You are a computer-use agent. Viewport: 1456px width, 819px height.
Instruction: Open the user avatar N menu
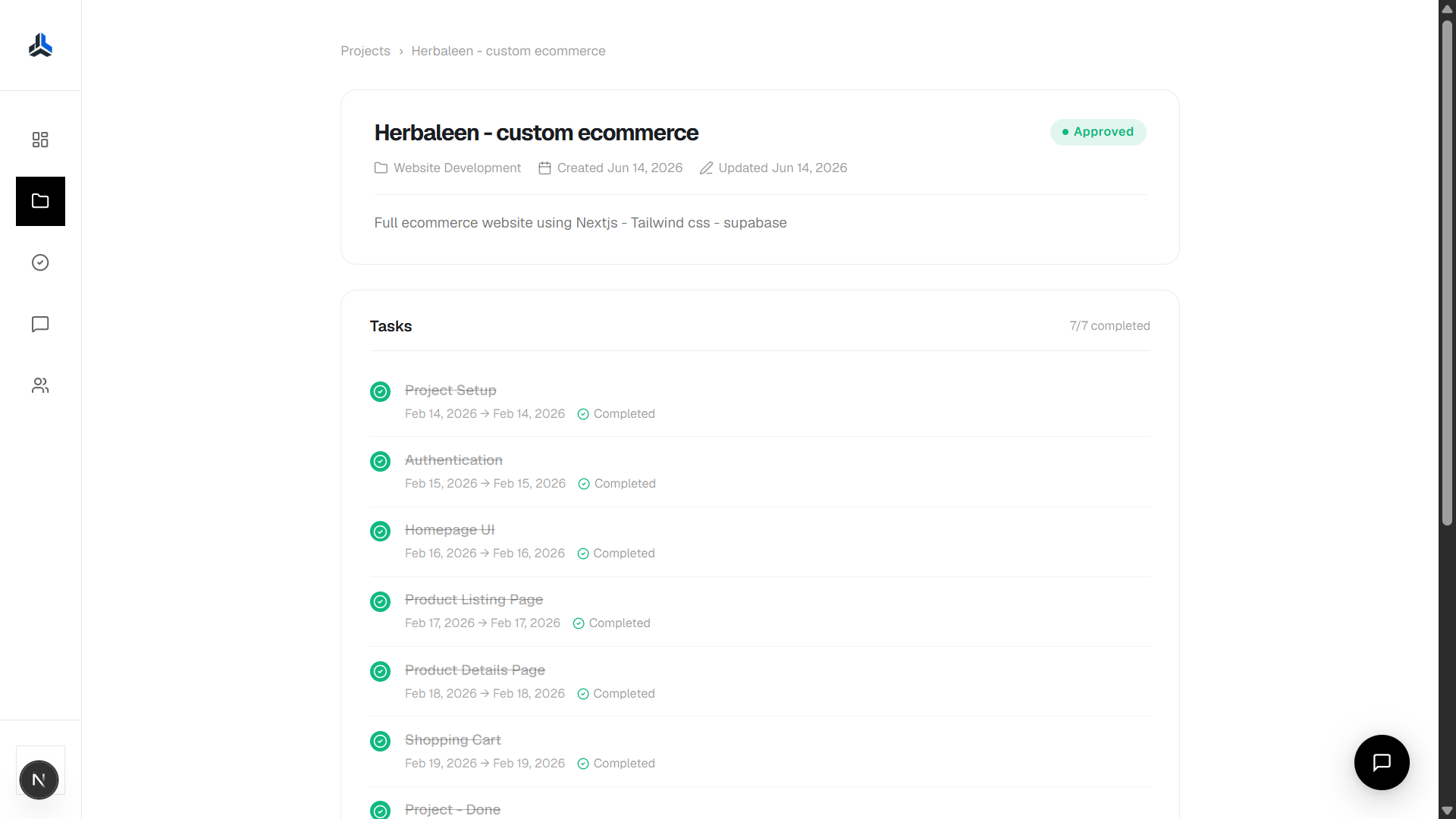pos(39,780)
